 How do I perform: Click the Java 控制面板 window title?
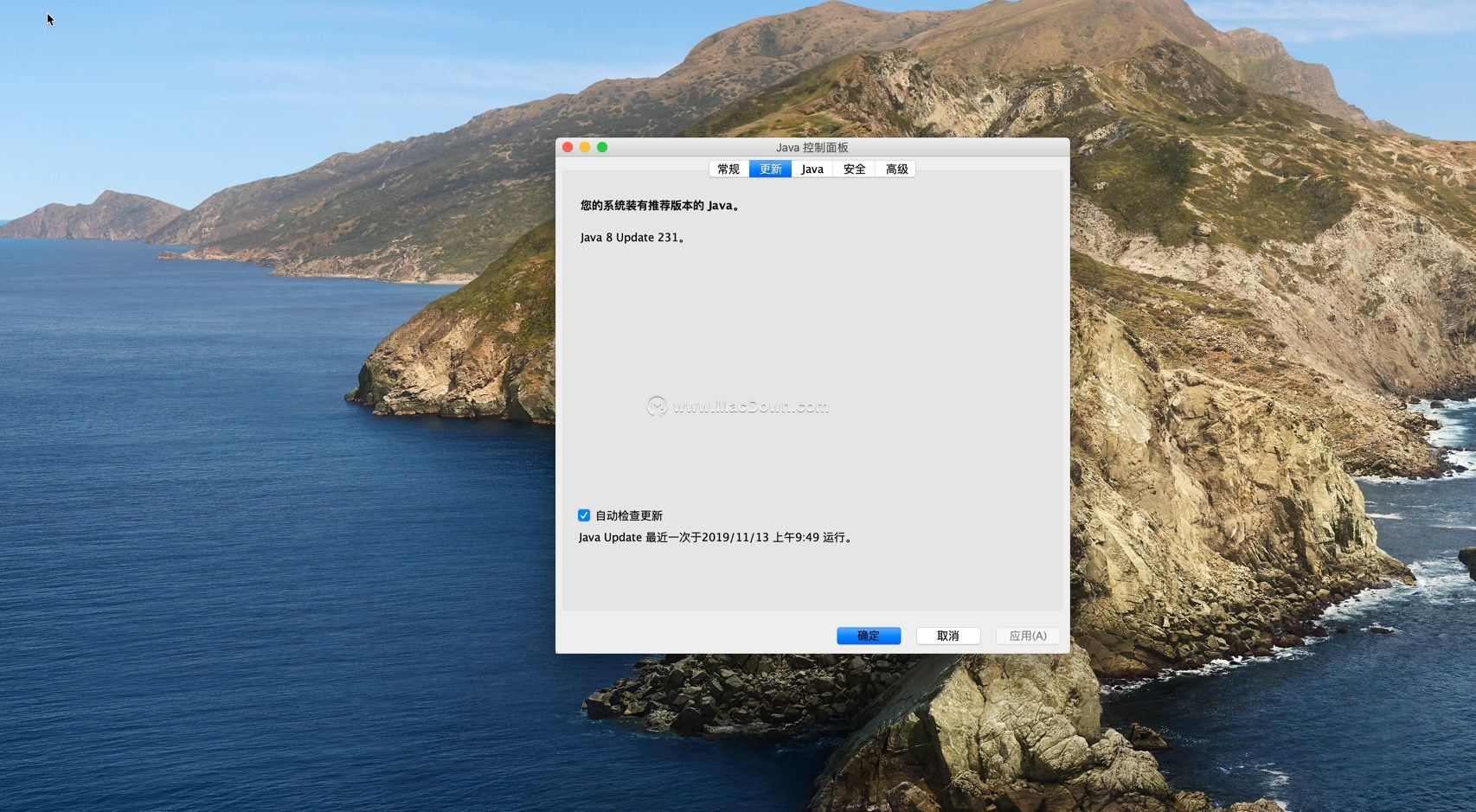click(x=812, y=147)
